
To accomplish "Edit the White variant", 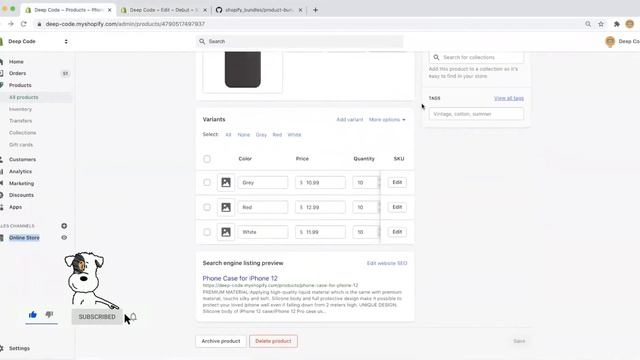I will click(397, 232).
